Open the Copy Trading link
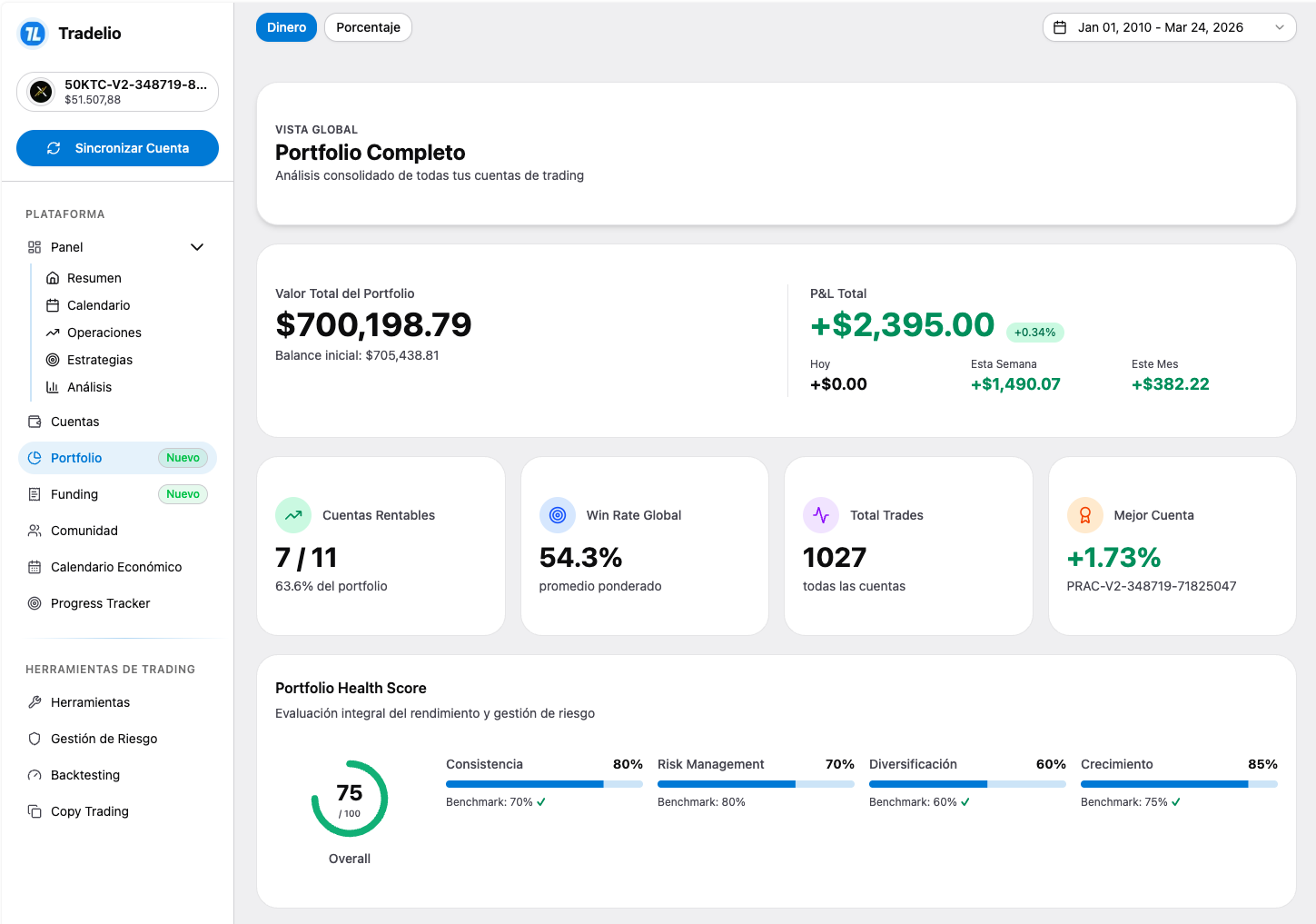The width and height of the screenshot is (1316, 924). 89,811
